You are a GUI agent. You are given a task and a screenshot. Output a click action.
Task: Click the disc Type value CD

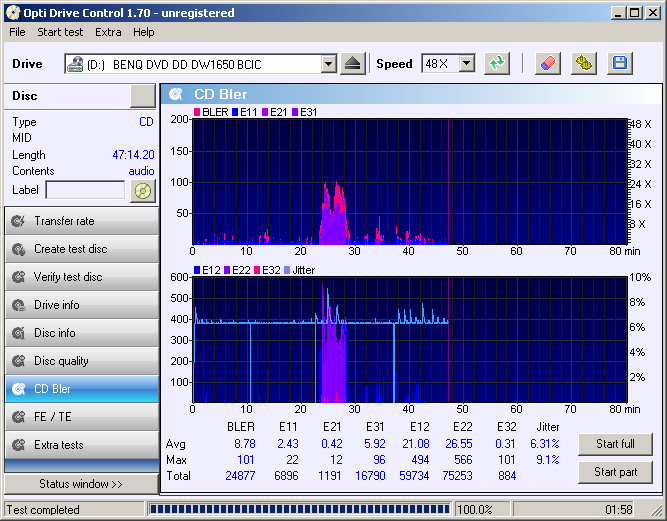click(x=146, y=122)
